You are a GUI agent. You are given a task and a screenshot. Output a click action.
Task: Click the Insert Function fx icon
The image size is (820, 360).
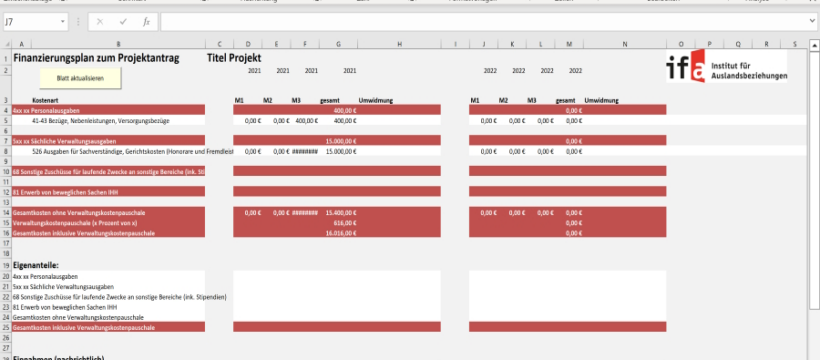coord(146,22)
